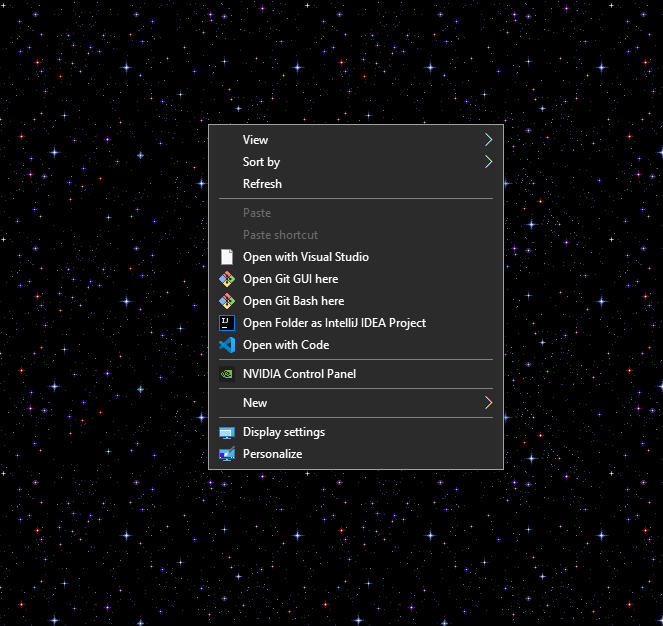Select the New menu entry

356,403
